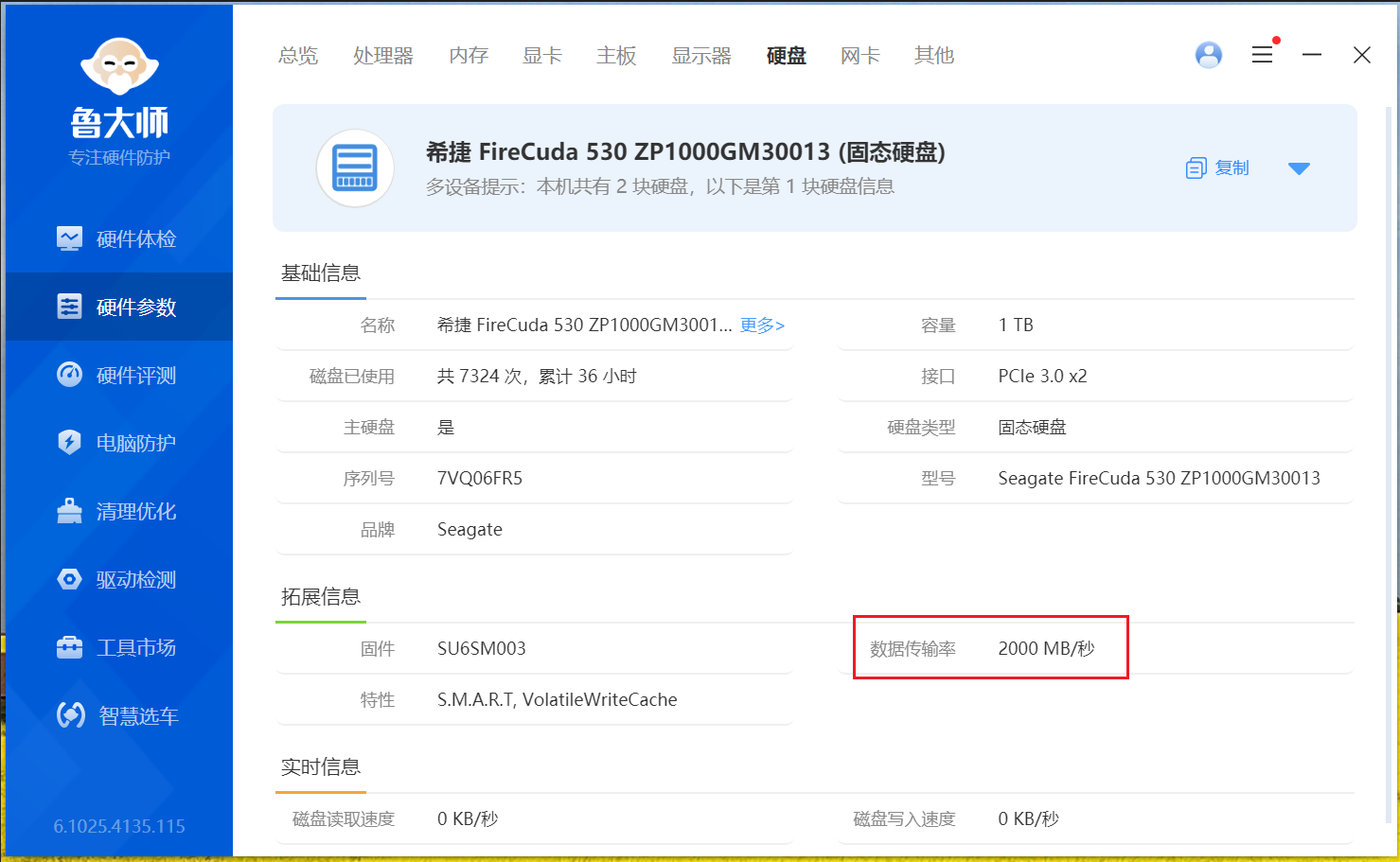The height and width of the screenshot is (862, 1400).
Task: Open the hamburger main menu
Action: pyautogui.click(x=1262, y=55)
